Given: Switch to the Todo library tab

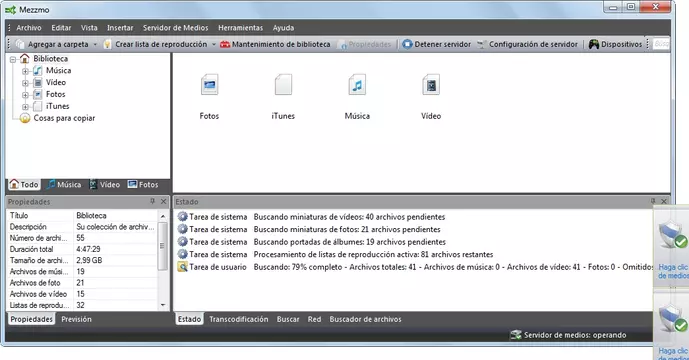Looking at the screenshot, I should coord(24,185).
